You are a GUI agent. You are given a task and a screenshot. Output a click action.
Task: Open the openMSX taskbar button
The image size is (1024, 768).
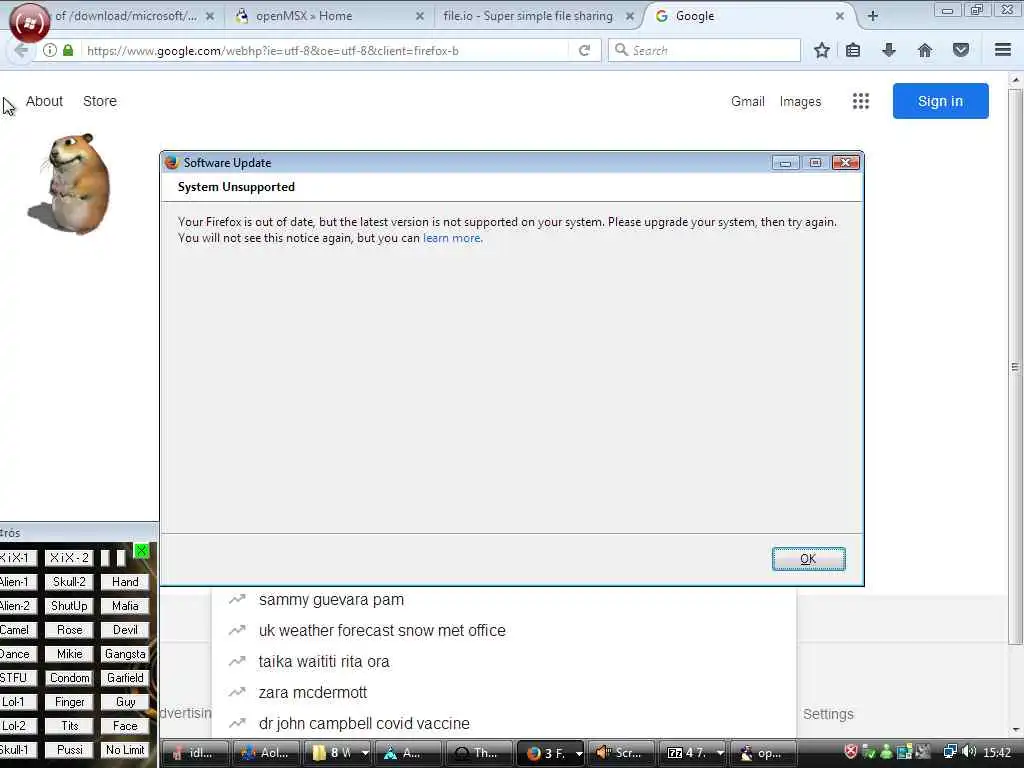[763, 753]
